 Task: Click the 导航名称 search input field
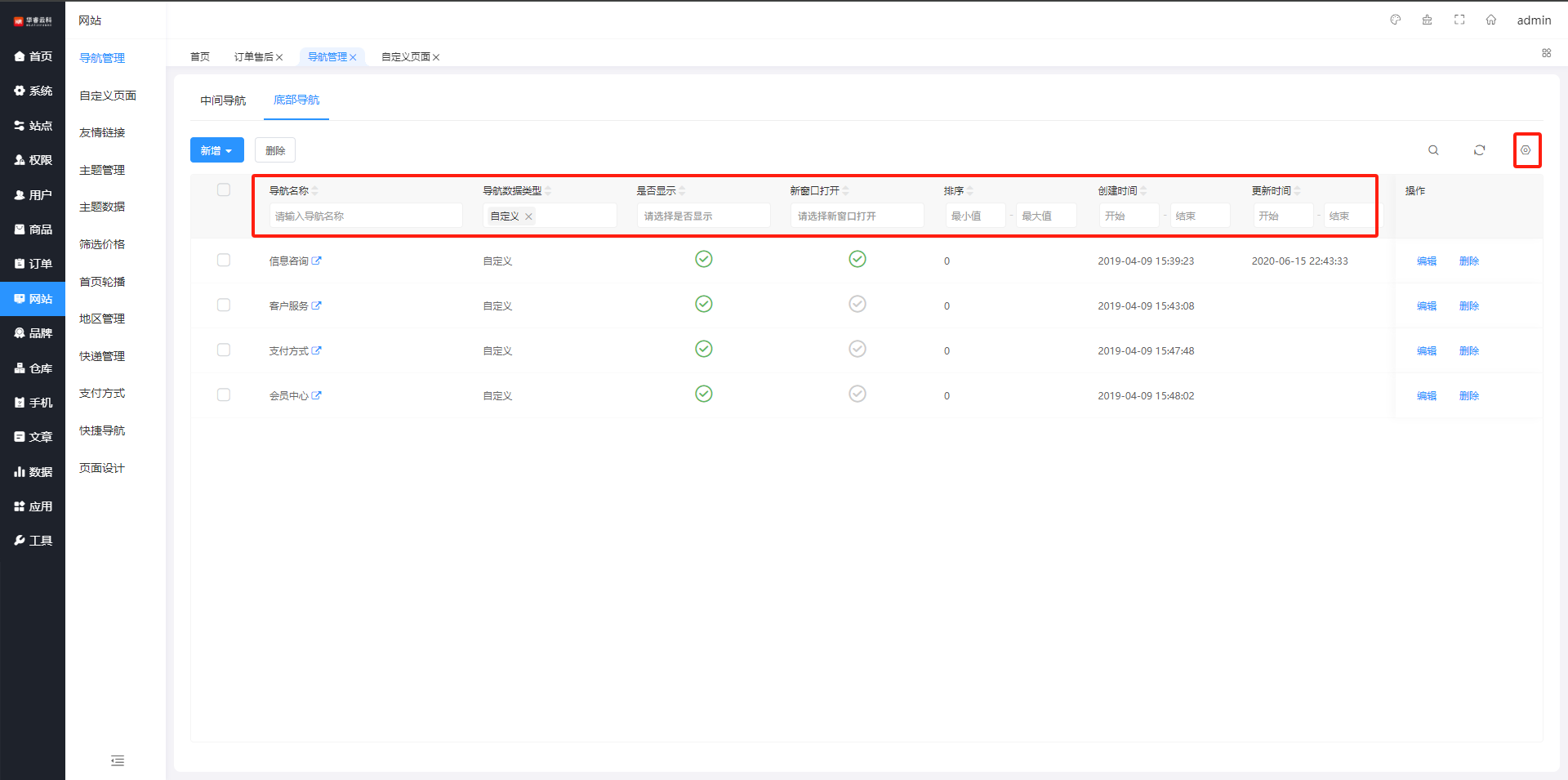click(366, 216)
